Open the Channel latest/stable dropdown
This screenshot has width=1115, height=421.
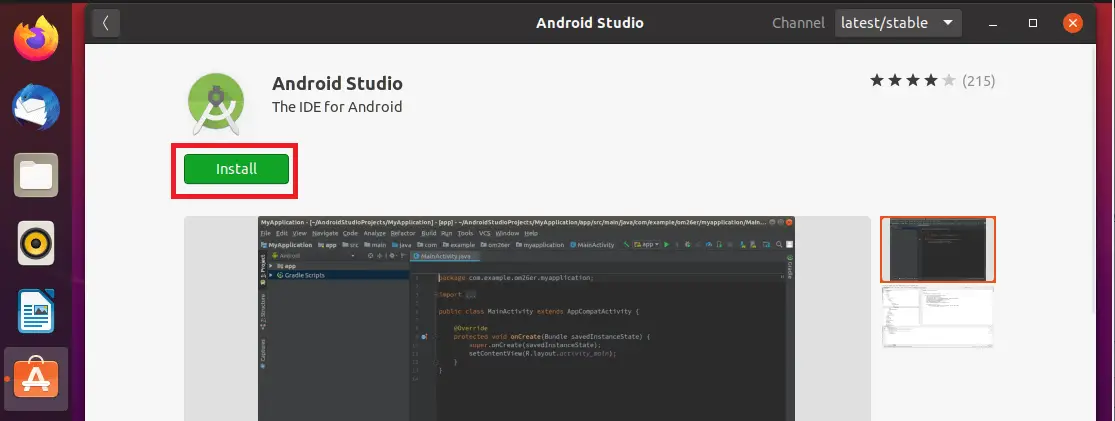(x=897, y=22)
